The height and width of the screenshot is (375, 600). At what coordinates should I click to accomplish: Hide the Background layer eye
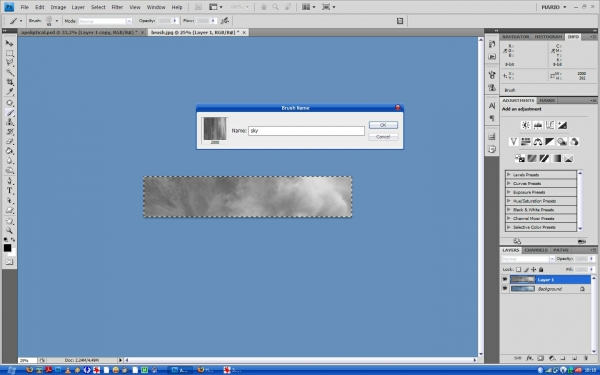[x=505, y=289]
